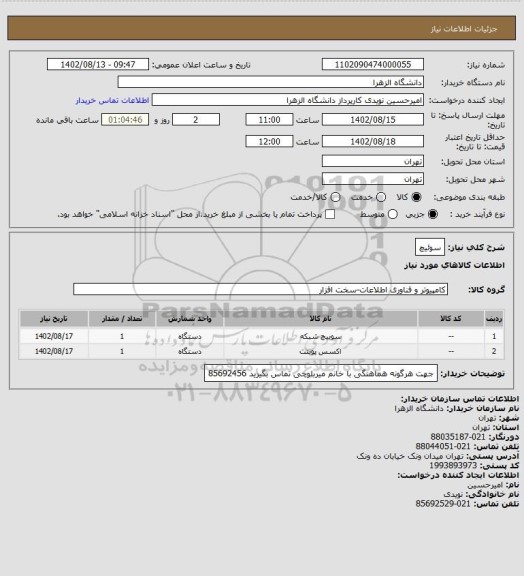Click the response deadline date 1402/08/15
524x576 pixels.
(x=373, y=120)
